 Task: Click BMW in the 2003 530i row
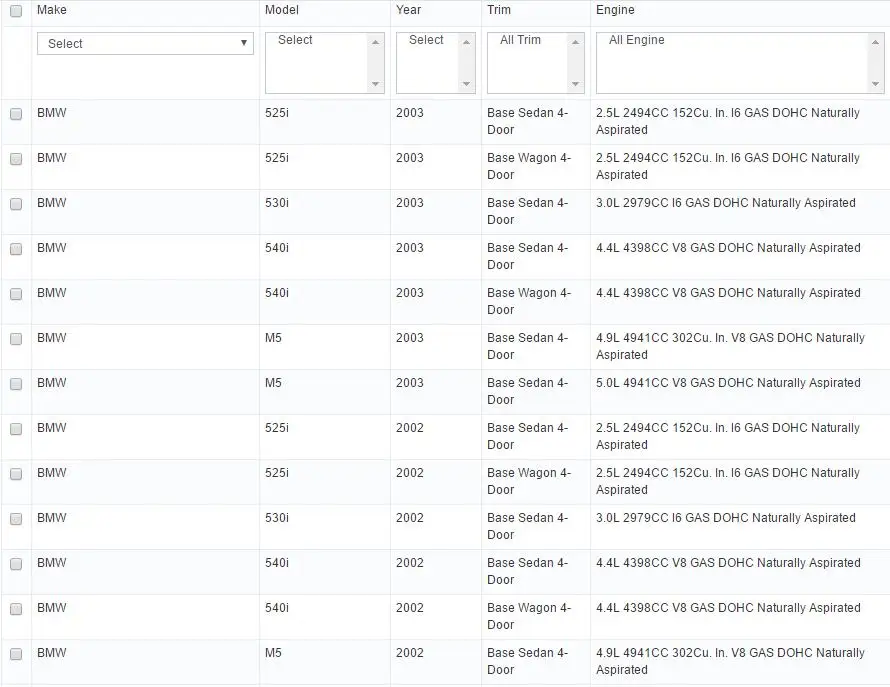point(52,203)
